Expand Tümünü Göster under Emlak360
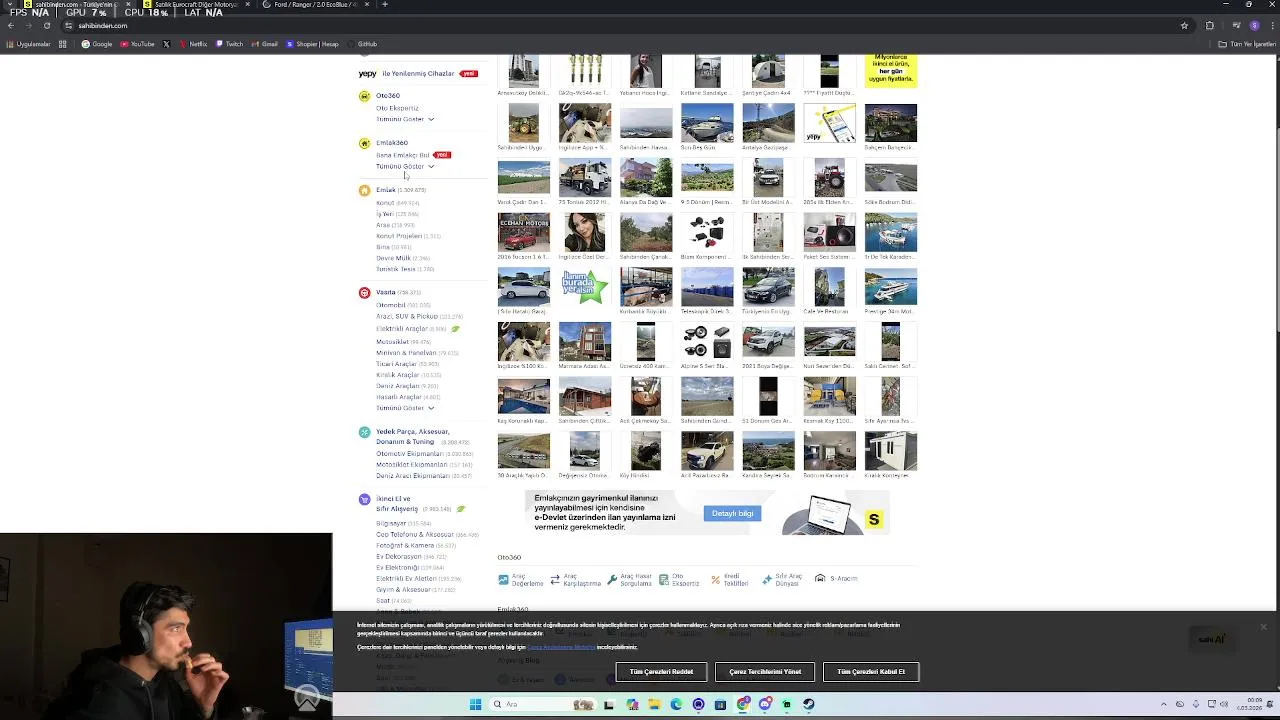 (x=405, y=166)
